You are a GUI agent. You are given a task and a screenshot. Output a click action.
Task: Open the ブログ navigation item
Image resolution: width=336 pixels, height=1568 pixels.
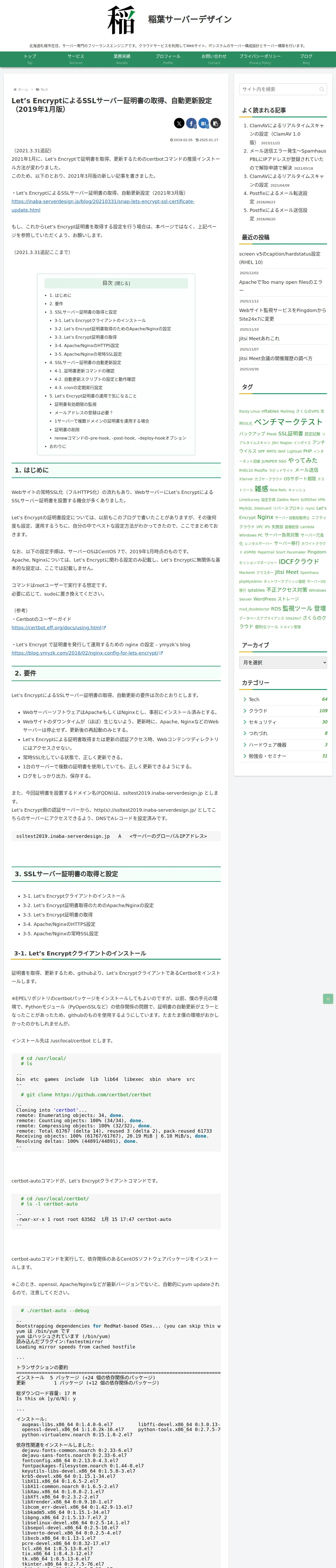click(x=306, y=59)
